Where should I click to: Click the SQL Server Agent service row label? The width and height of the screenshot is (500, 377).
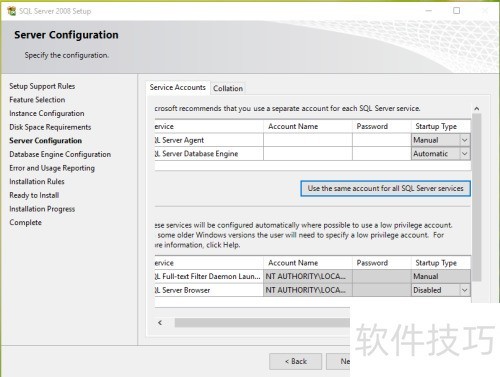(209, 140)
